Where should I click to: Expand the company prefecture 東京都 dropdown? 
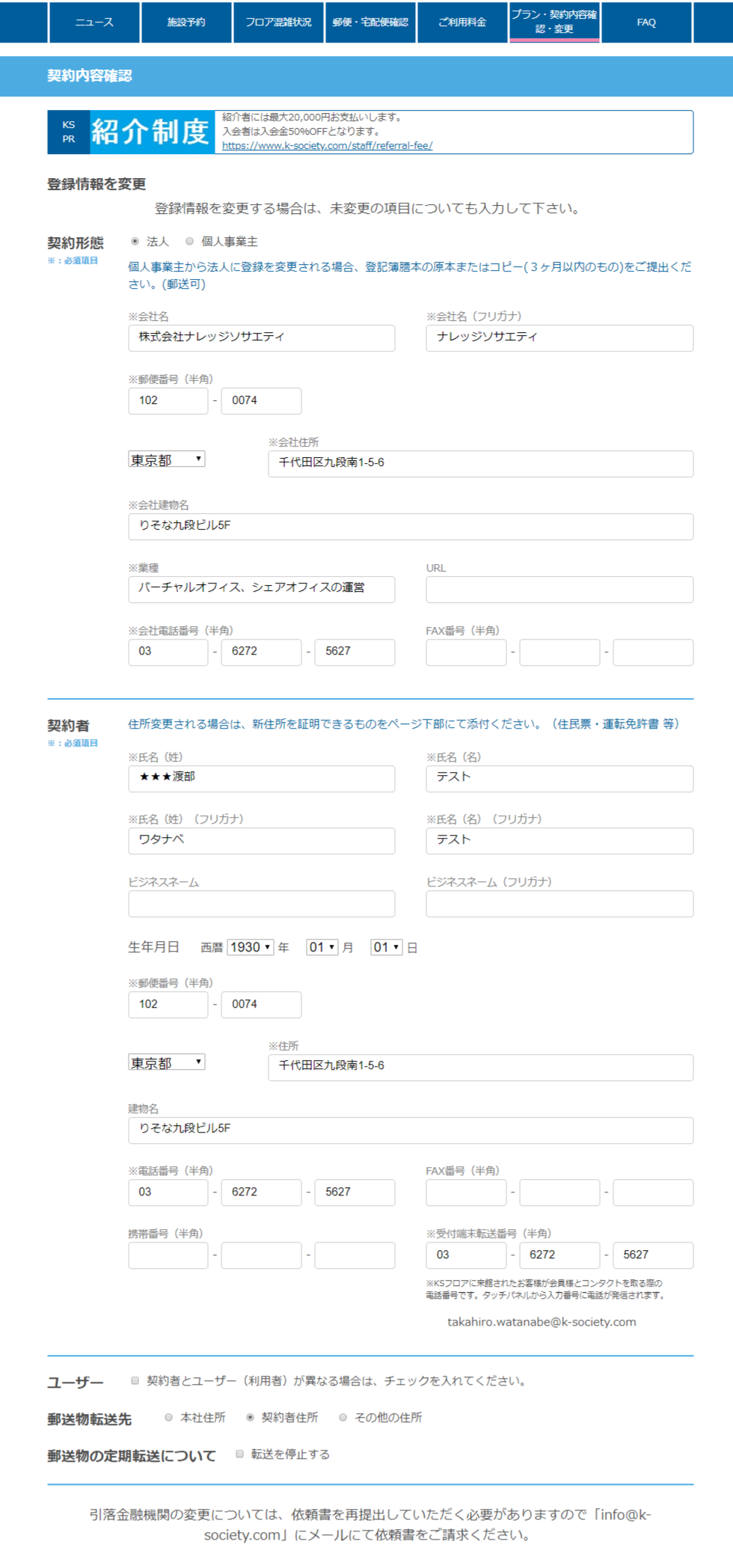coord(166,459)
